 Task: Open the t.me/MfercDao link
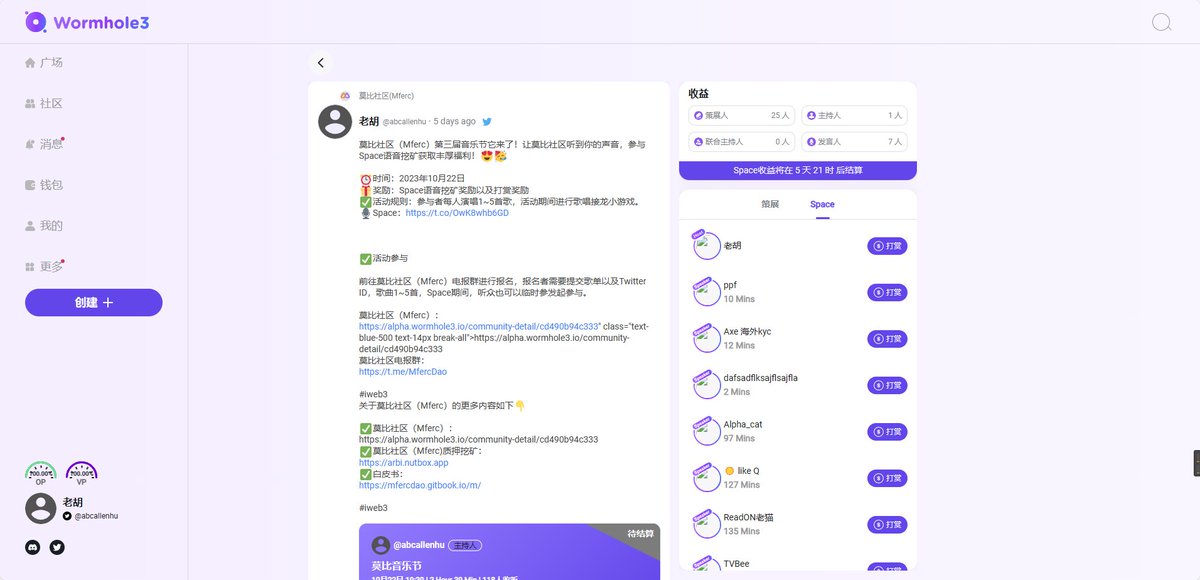tap(403, 371)
